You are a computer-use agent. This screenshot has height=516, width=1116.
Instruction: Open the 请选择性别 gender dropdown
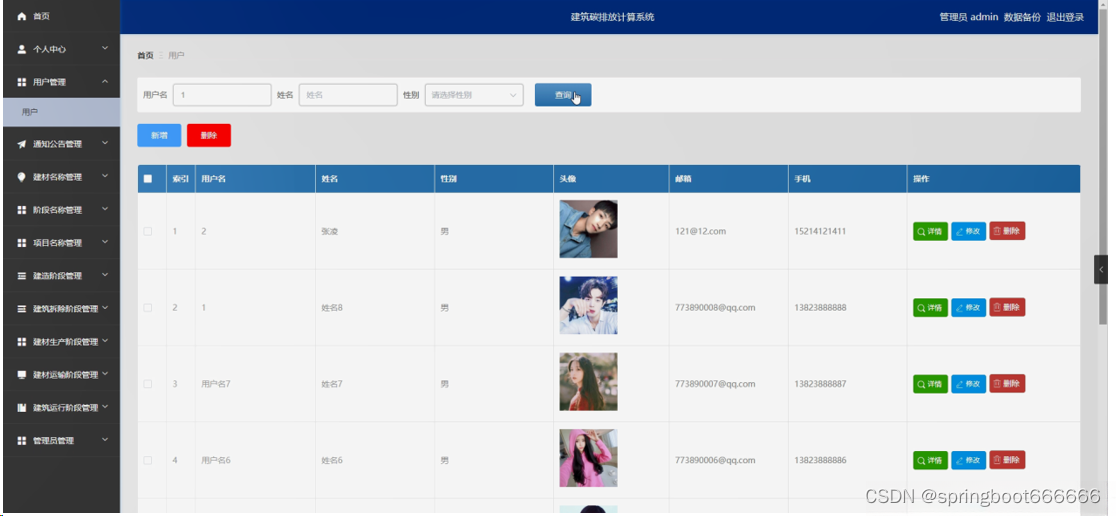[x=474, y=95]
